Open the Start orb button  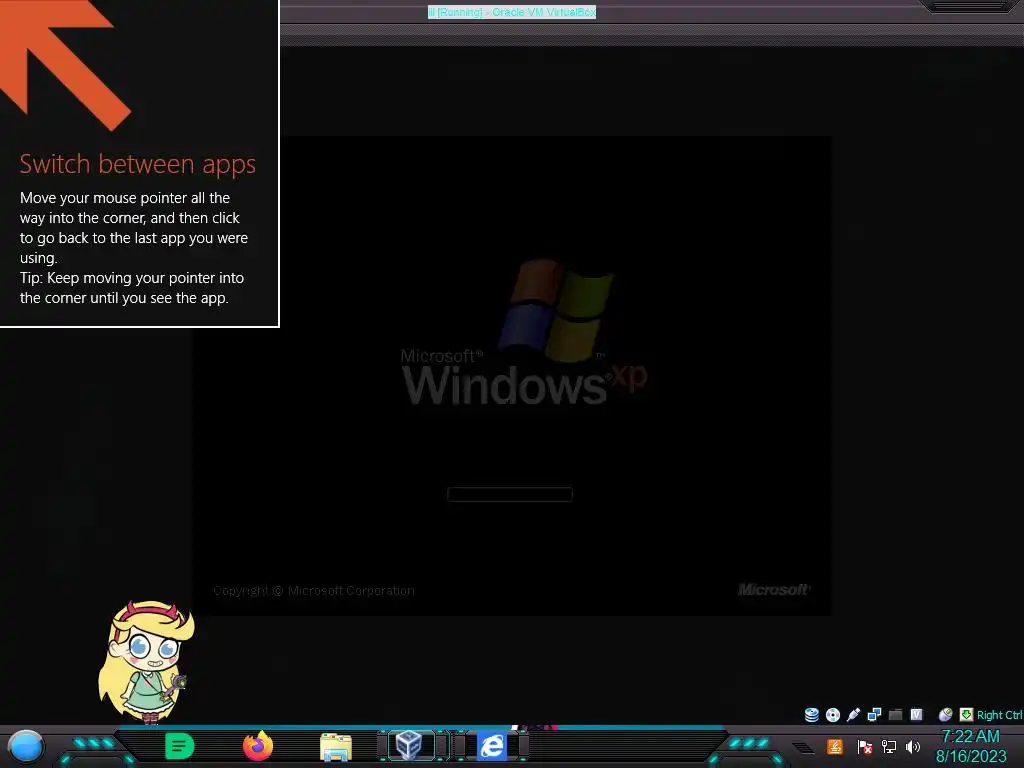(x=25, y=746)
